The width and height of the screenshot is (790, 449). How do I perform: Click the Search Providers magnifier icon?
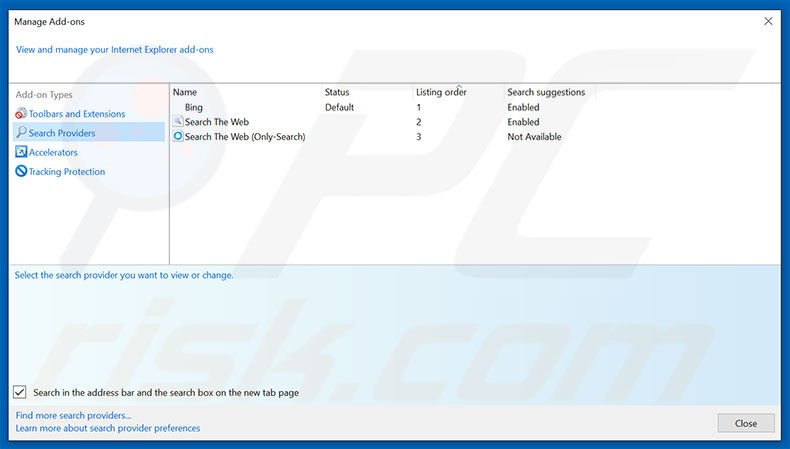21,133
